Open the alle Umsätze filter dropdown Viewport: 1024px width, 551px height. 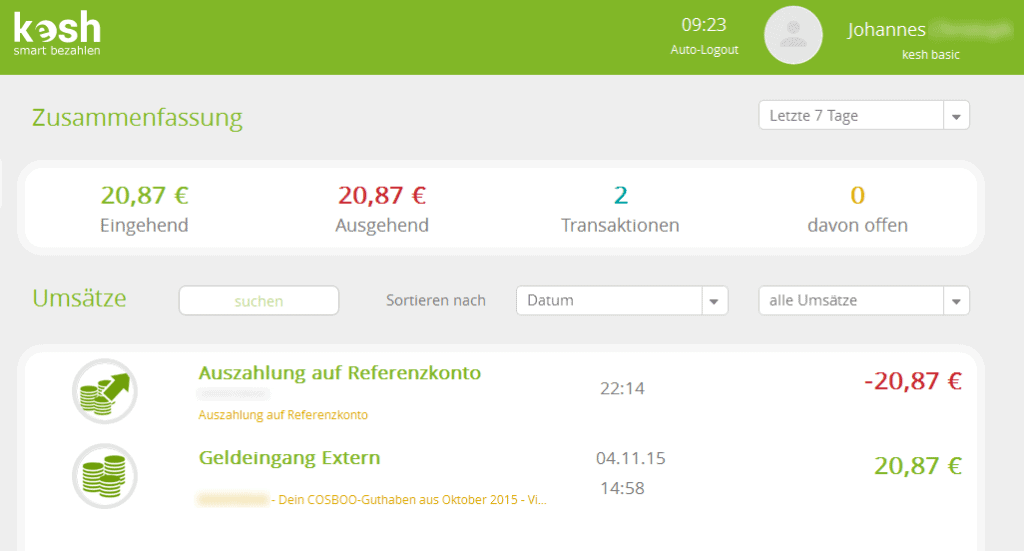pos(864,300)
